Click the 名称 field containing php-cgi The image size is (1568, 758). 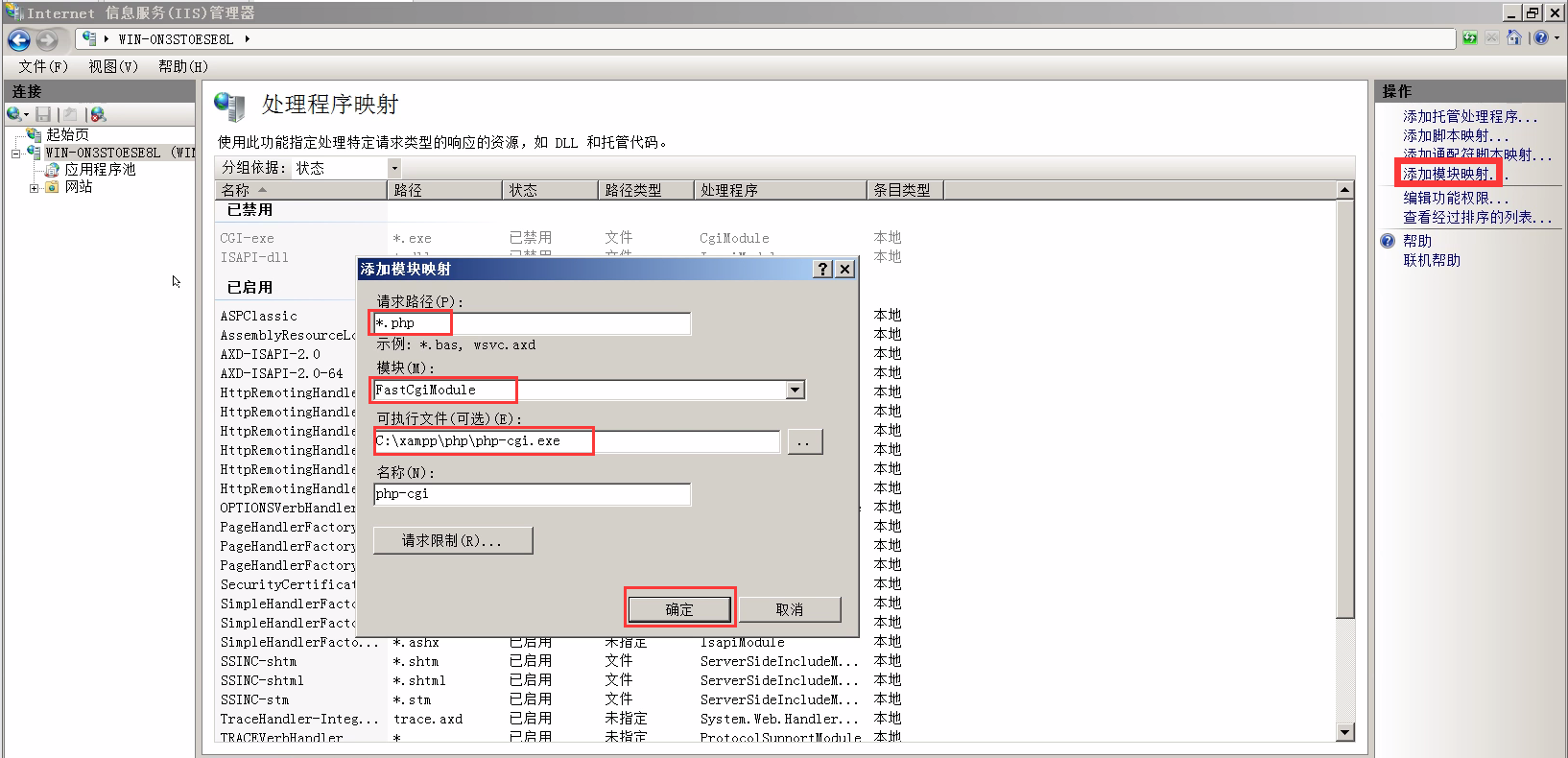pyautogui.click(x=532, y=494)
